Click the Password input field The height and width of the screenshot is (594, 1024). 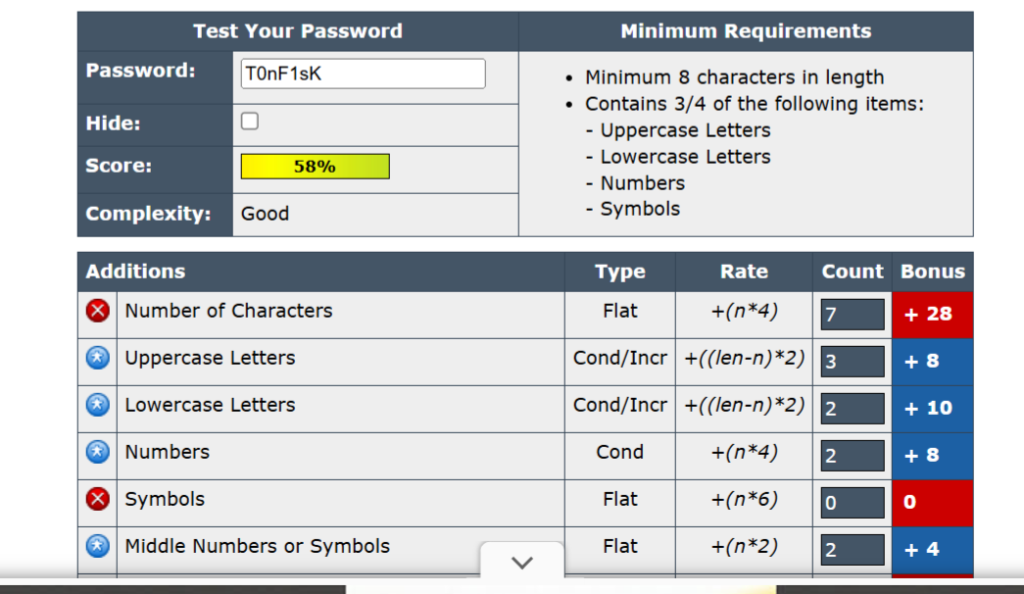363,74
